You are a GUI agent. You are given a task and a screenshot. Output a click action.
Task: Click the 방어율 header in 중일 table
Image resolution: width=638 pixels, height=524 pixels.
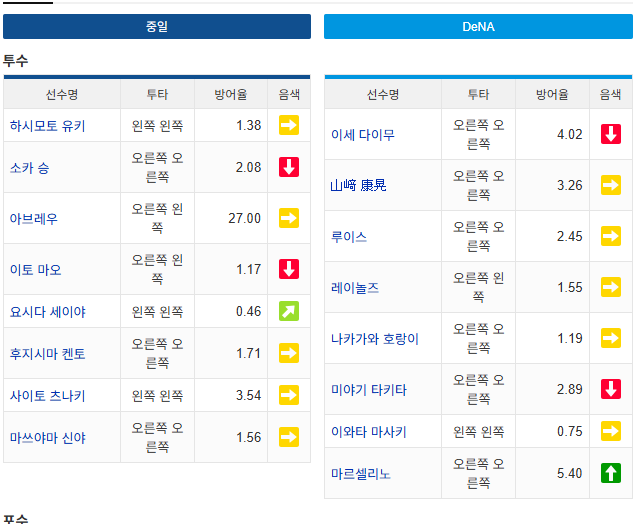coord(231,94)
